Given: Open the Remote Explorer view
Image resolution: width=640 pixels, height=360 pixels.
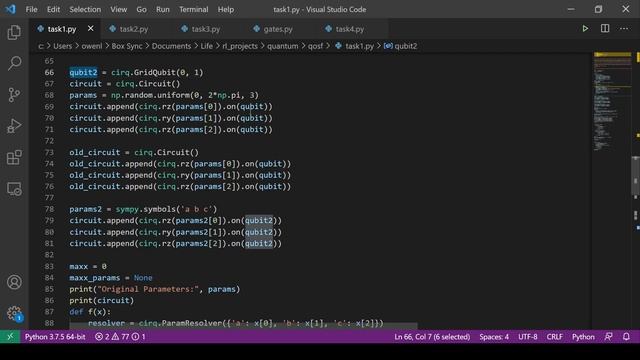Looking at the screenshot, I should click(x=14, y=189).
